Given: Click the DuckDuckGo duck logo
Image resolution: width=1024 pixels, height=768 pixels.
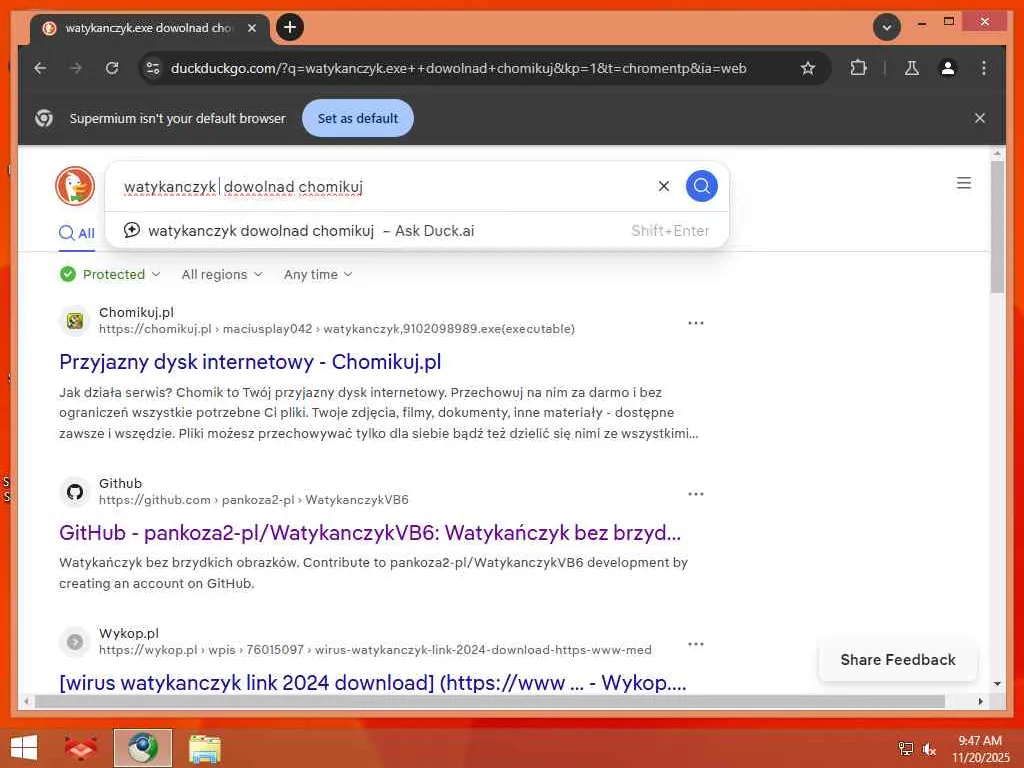Looking at the screenshot, I should click(x=75, y=186).
